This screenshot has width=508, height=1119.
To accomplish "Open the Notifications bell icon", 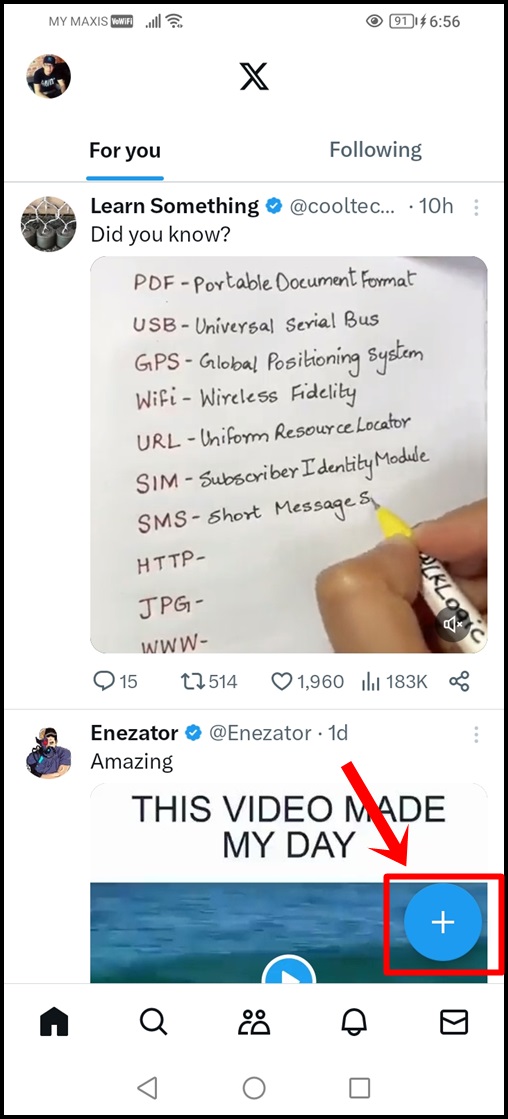I will [354, 1023].
